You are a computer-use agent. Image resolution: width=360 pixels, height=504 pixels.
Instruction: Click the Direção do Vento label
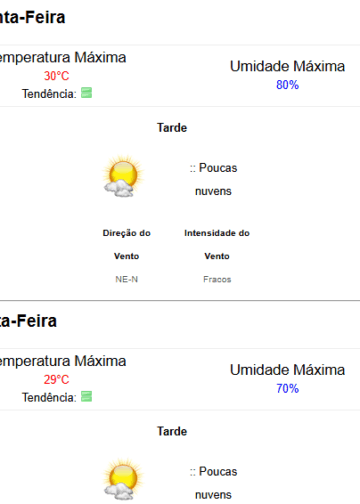coord(127,244)
